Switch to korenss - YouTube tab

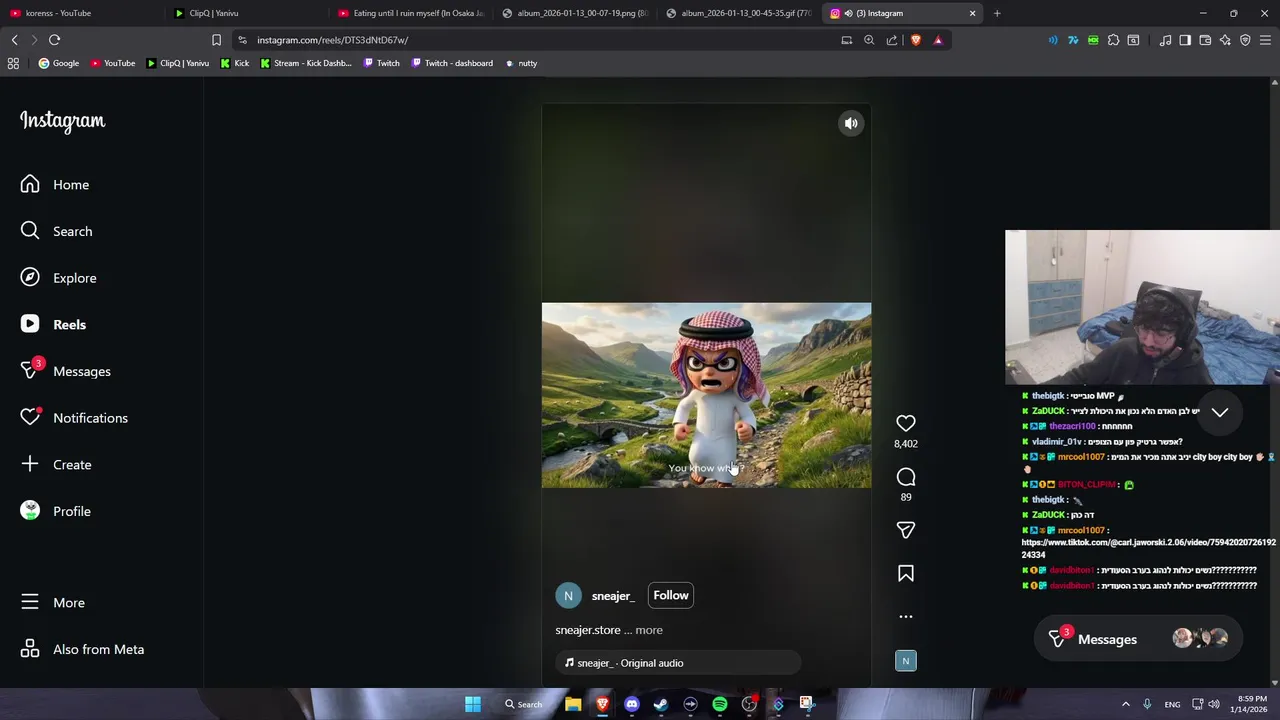tap(80, 13)
